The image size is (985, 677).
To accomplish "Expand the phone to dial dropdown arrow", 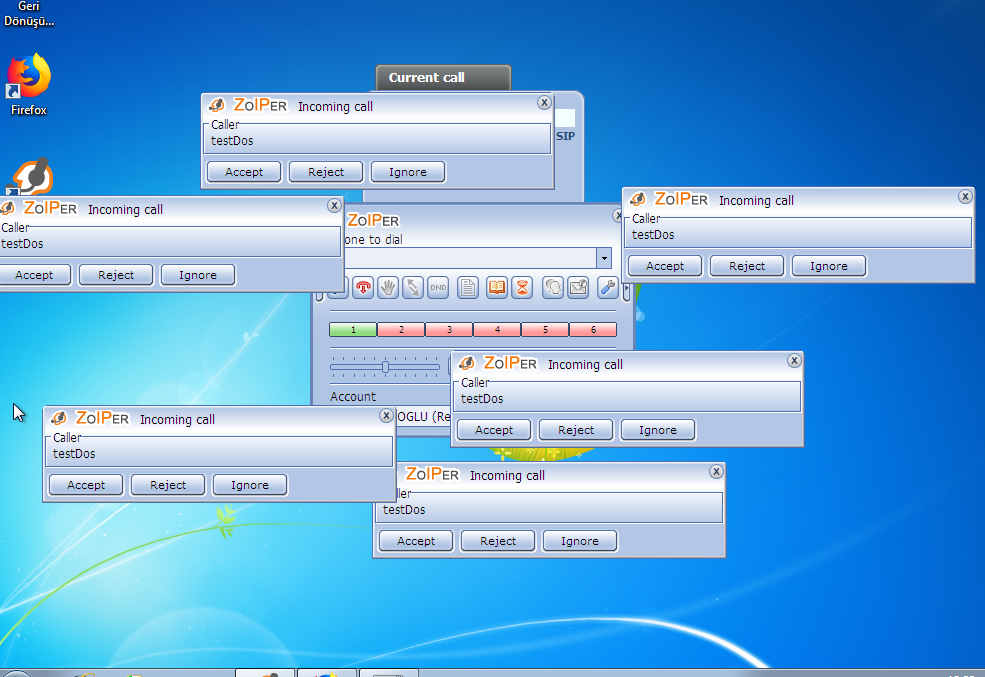I will point(604,257).
